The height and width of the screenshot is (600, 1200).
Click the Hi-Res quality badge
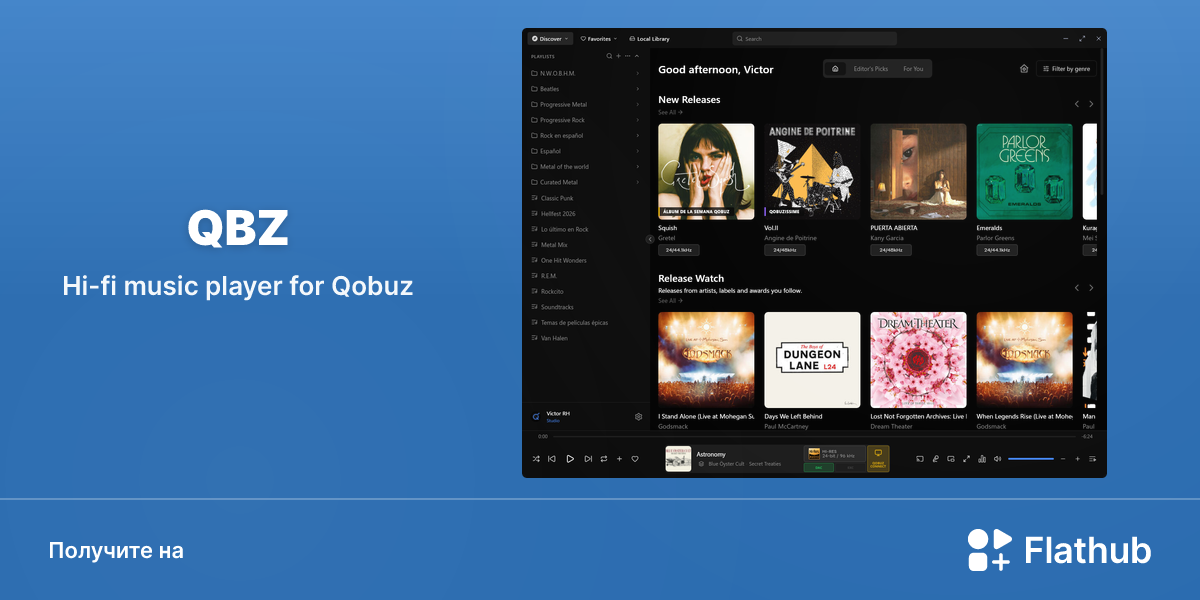click(833, 453)
